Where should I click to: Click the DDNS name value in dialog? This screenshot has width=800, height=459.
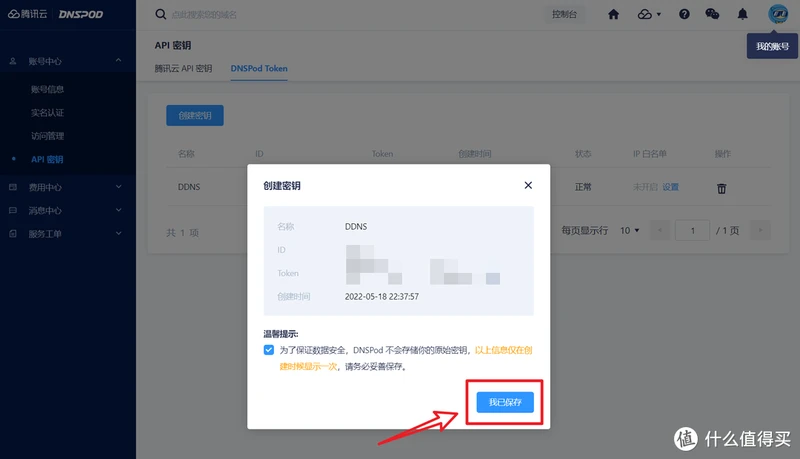[356, 226]
